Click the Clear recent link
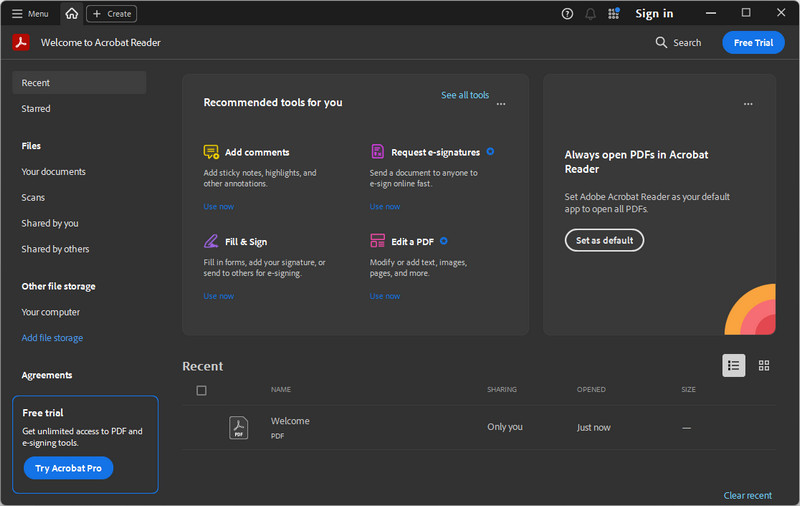The height and width of the screenshot is (506, 800). point(747,495)
